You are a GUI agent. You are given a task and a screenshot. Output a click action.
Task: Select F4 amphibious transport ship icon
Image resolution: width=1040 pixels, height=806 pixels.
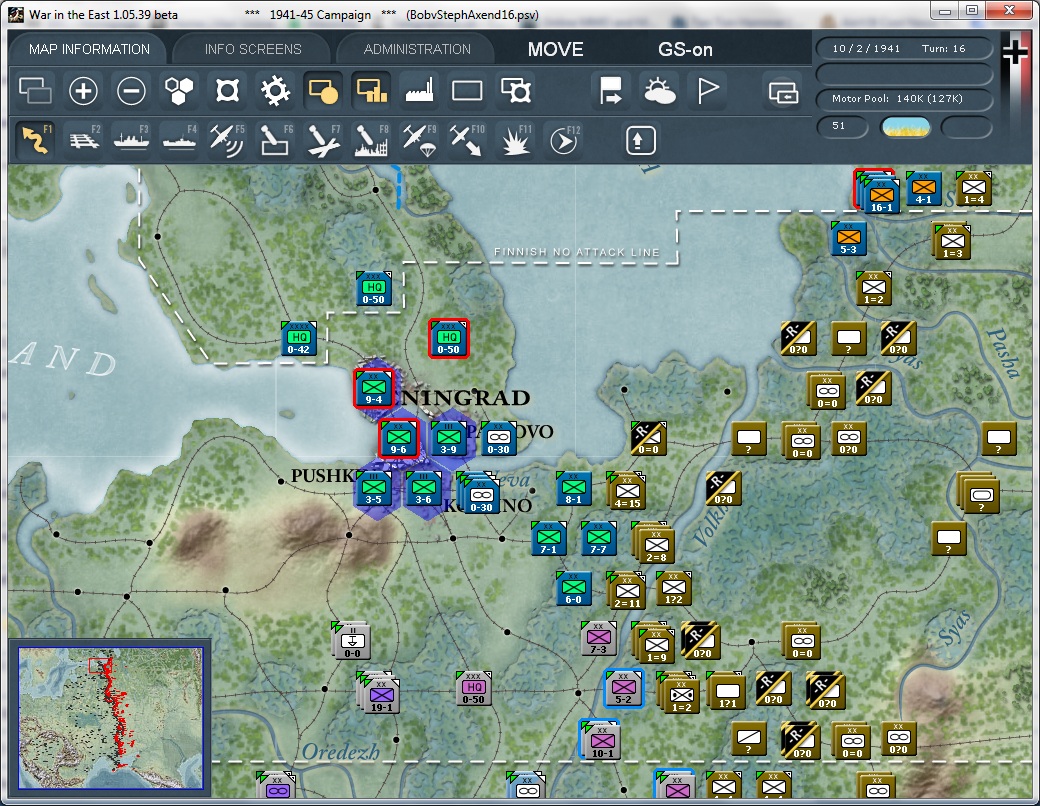(179, 139)
